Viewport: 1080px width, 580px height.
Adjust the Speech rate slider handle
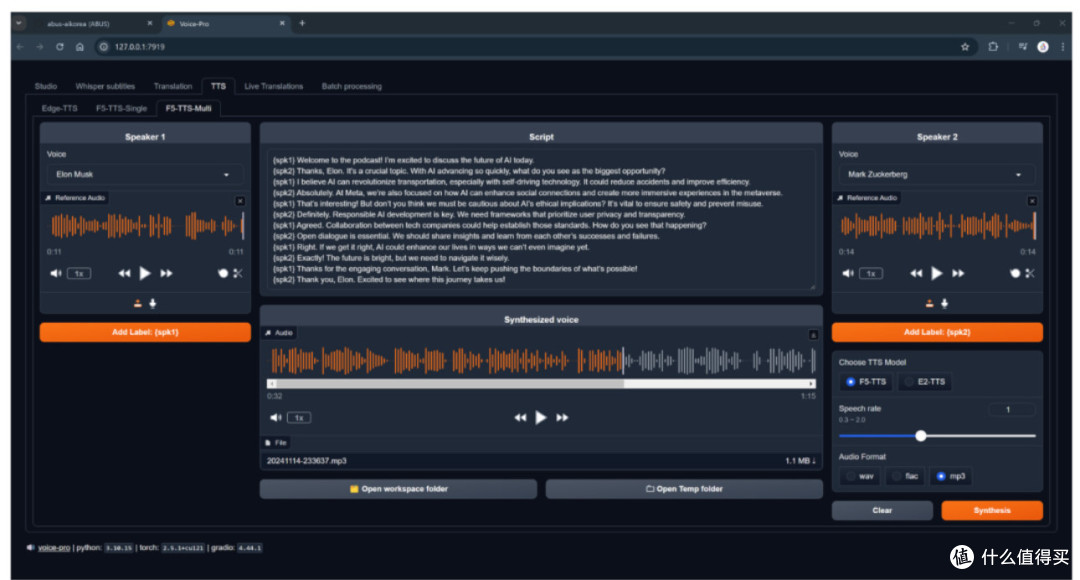[921, 435]
